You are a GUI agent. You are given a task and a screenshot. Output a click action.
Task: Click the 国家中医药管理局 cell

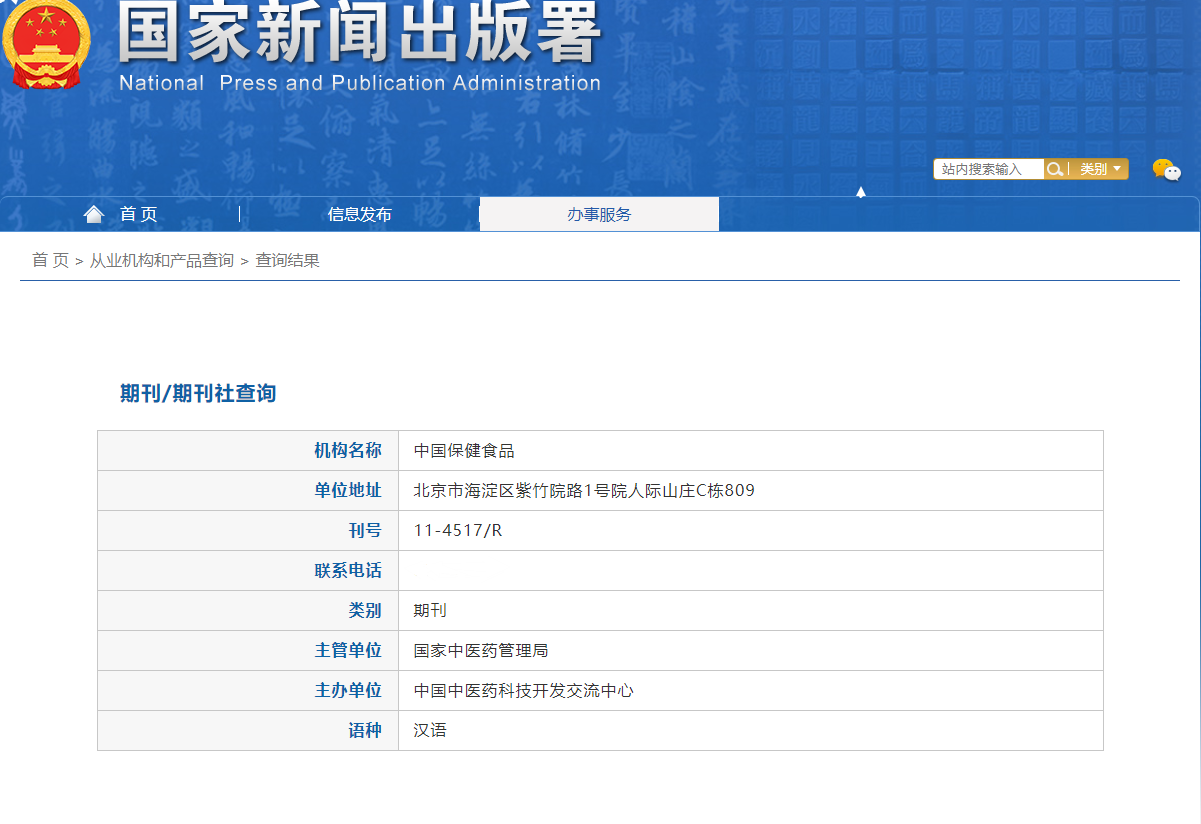point(481,650)
